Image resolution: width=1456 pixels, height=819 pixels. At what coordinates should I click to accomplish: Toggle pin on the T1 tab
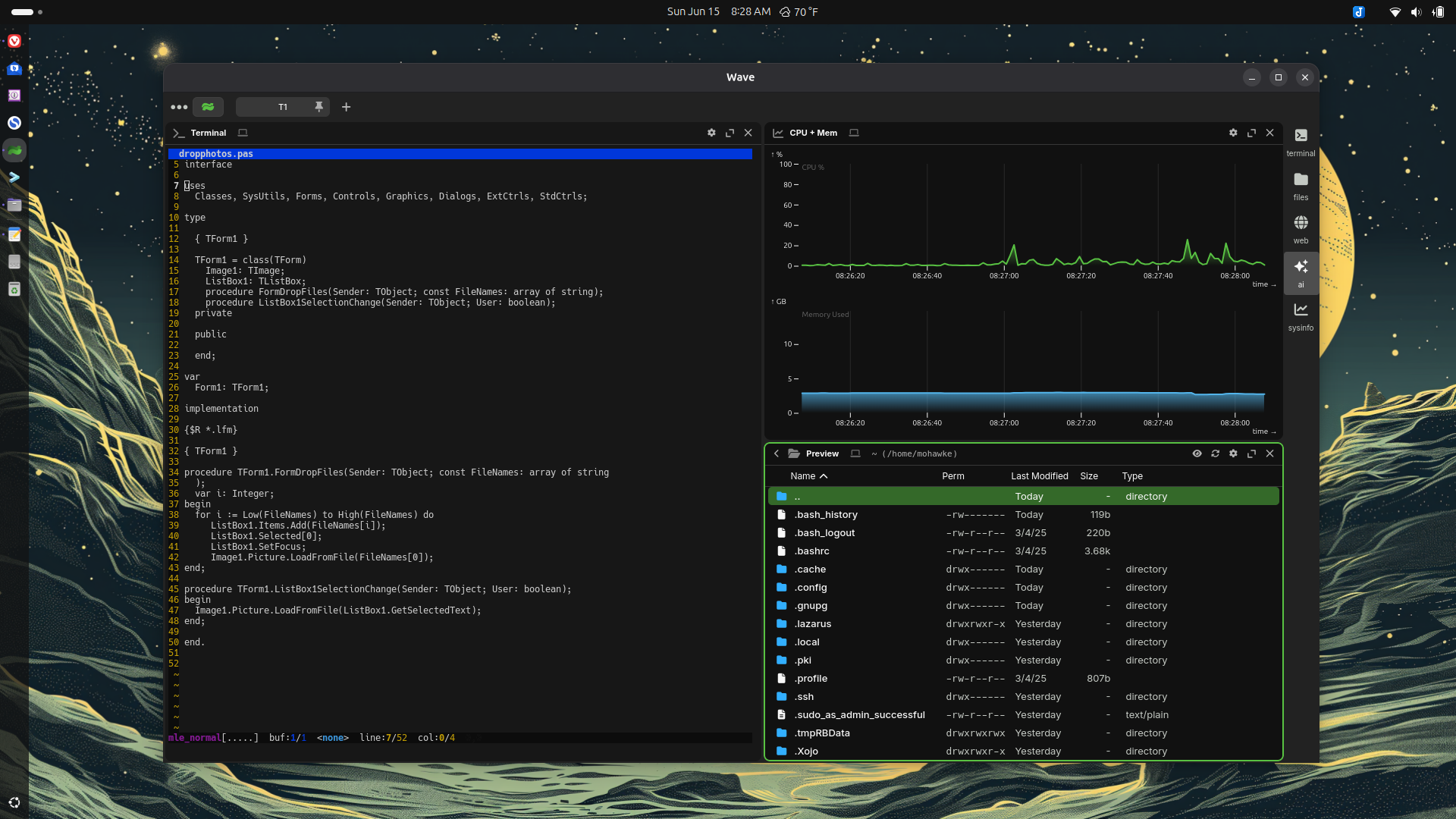tap(318, 107)
